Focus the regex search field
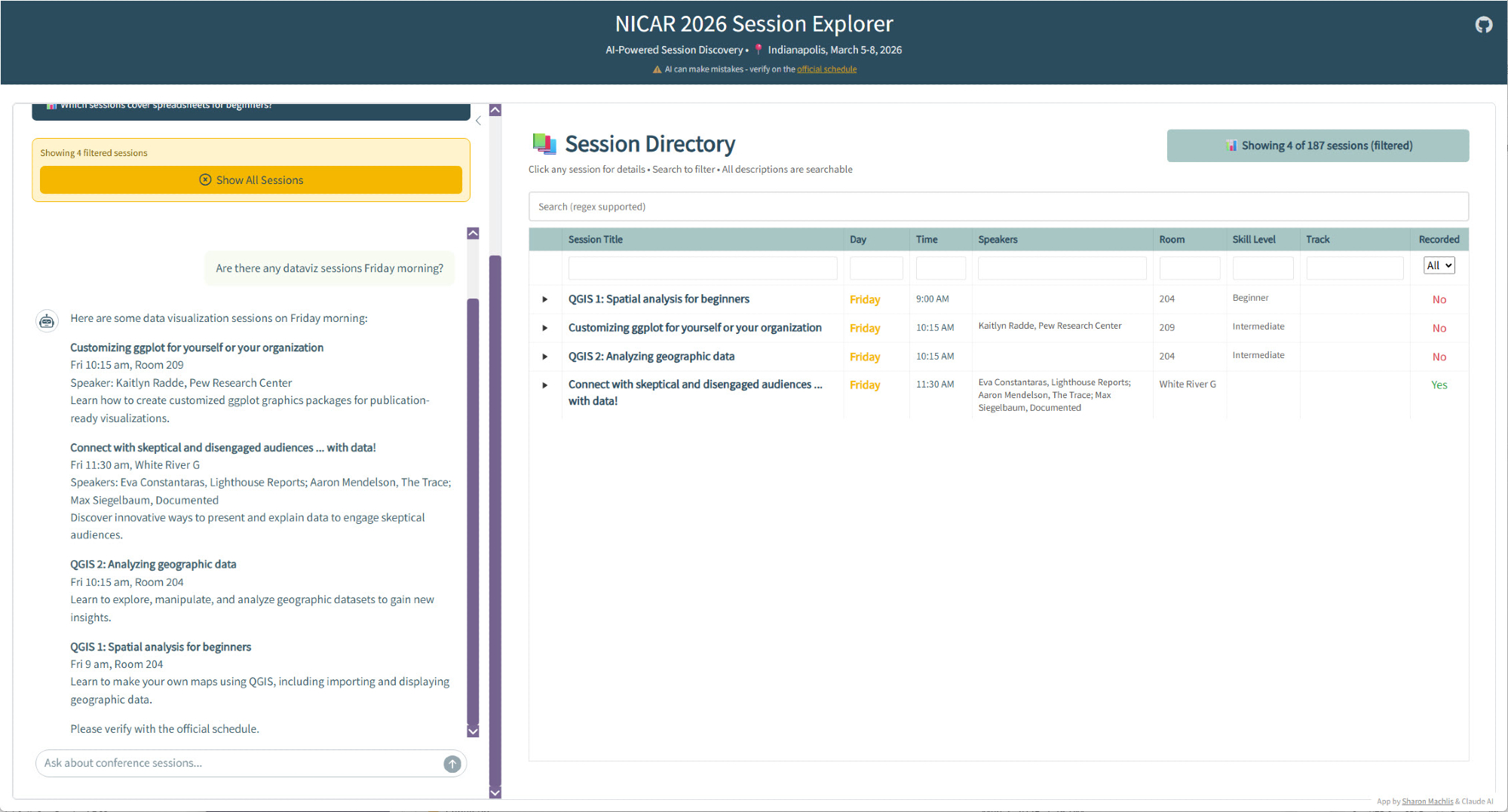 pyautogui.click(x=998, y=207)
